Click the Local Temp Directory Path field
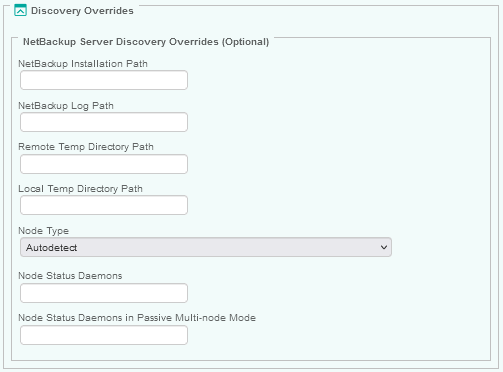The height and width of the screenshot is (372, 503). [104, 205]
